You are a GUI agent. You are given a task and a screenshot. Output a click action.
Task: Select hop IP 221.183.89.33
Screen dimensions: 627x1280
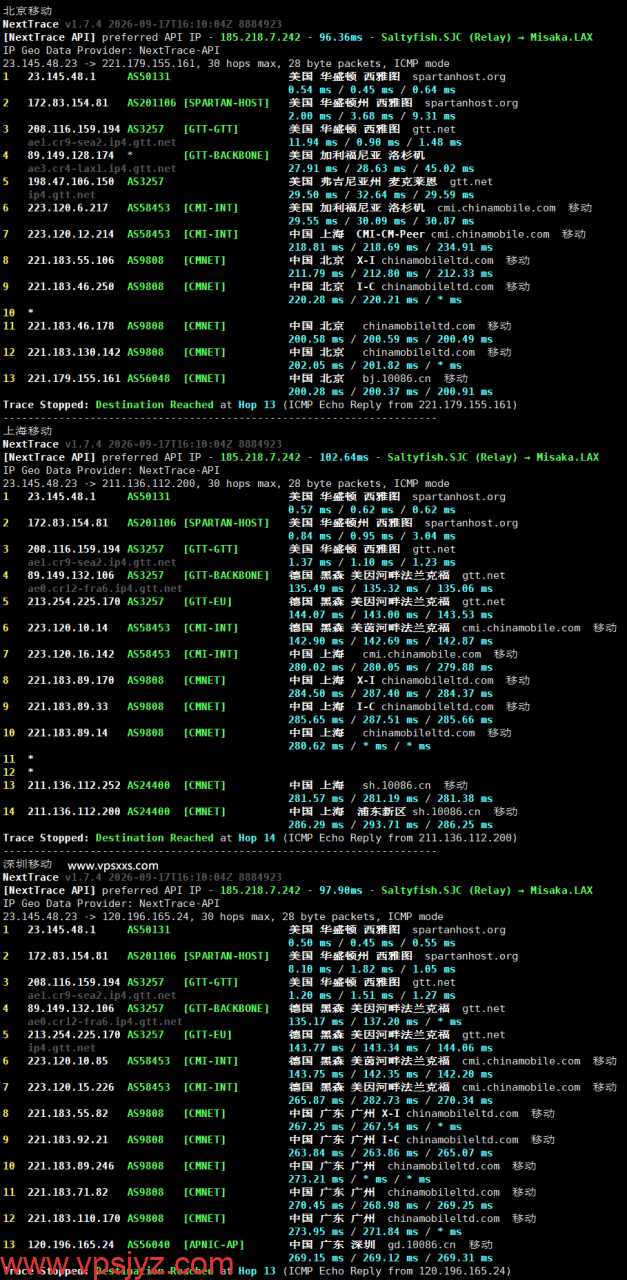click(x=68, y=706)
